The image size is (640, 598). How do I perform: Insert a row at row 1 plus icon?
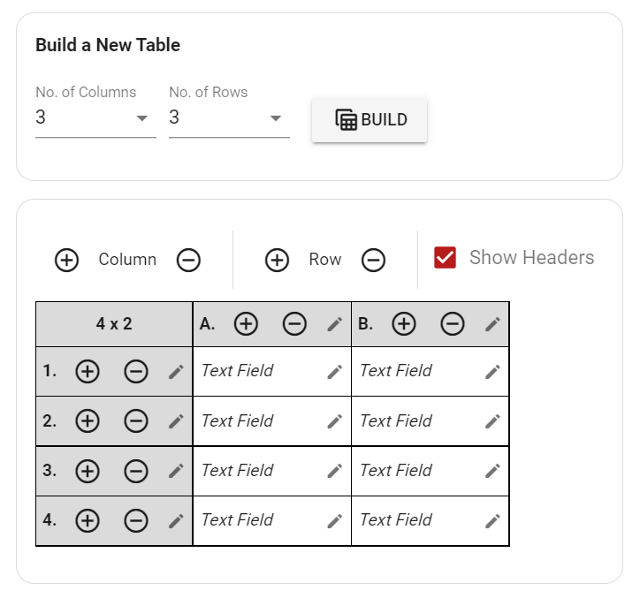click(x=87, y=372)
